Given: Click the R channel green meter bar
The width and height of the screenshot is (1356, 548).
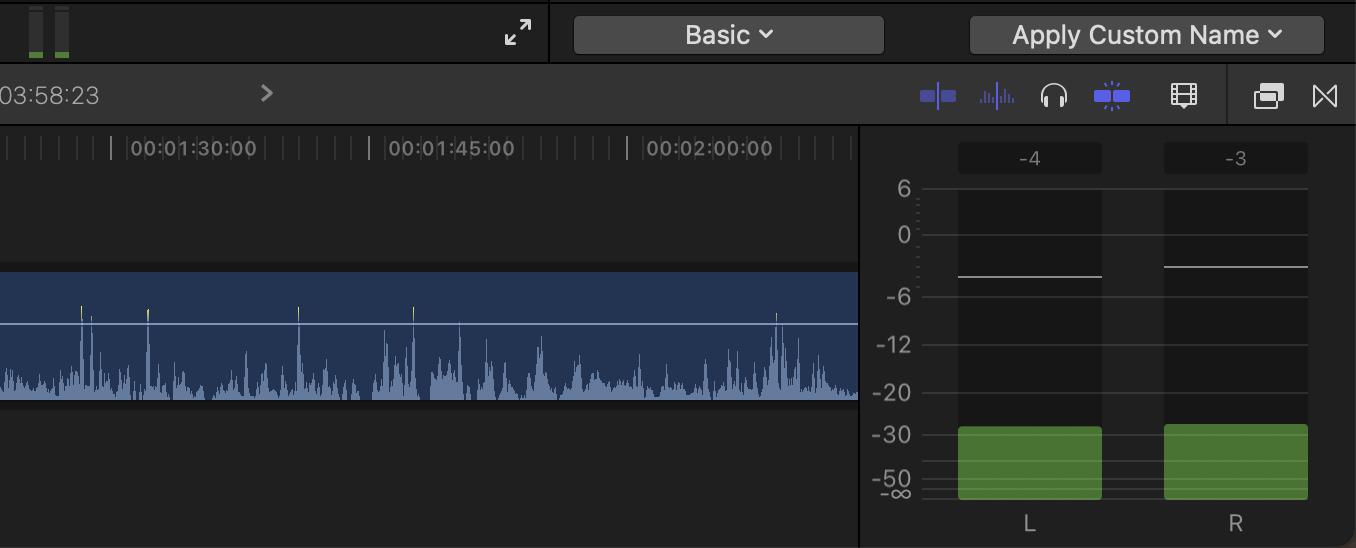Looking at the screenshot, I should tap(1236, 462).
